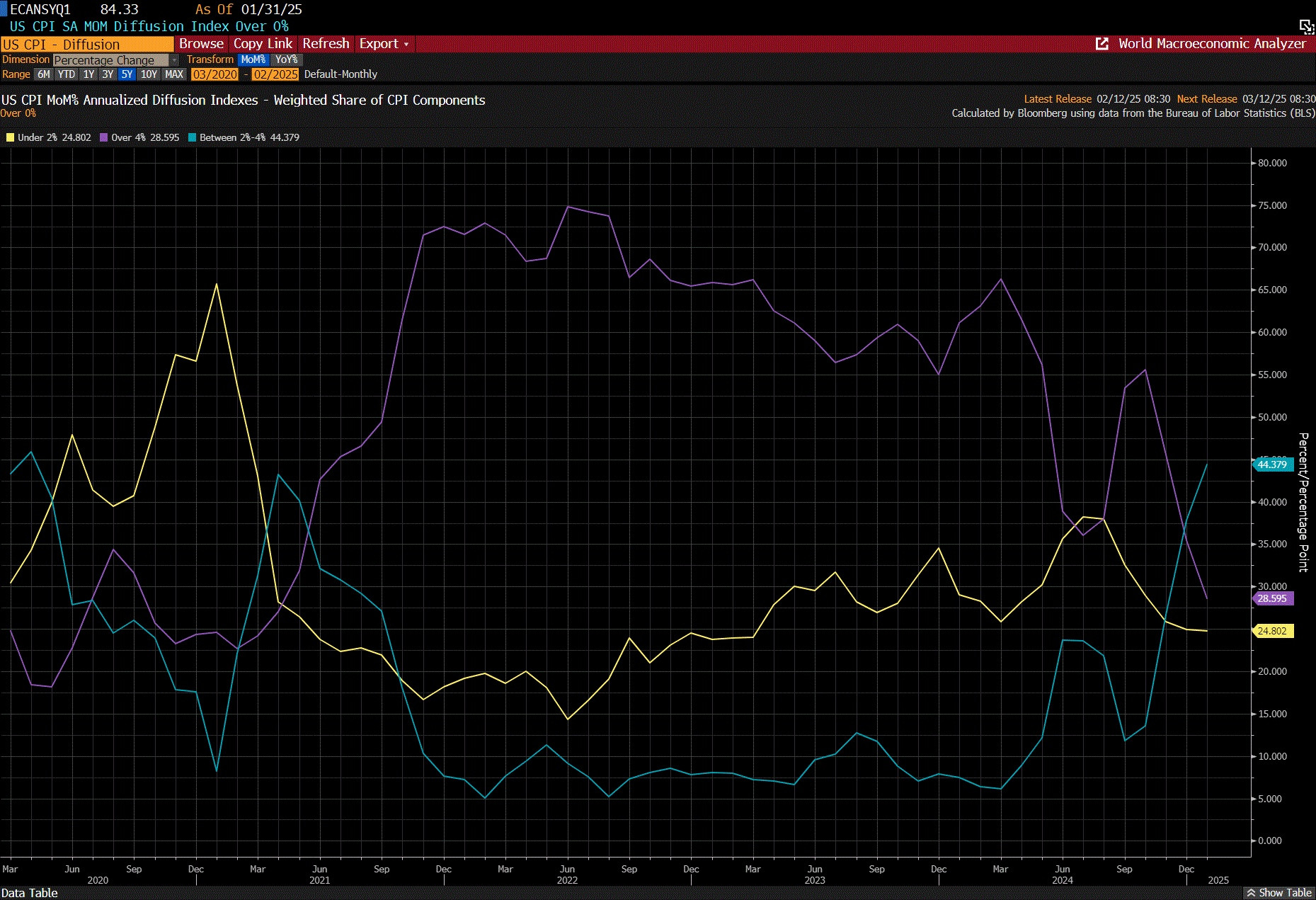Set range to 3Y
Screen dimensions: 1316x900
[108, 74]
